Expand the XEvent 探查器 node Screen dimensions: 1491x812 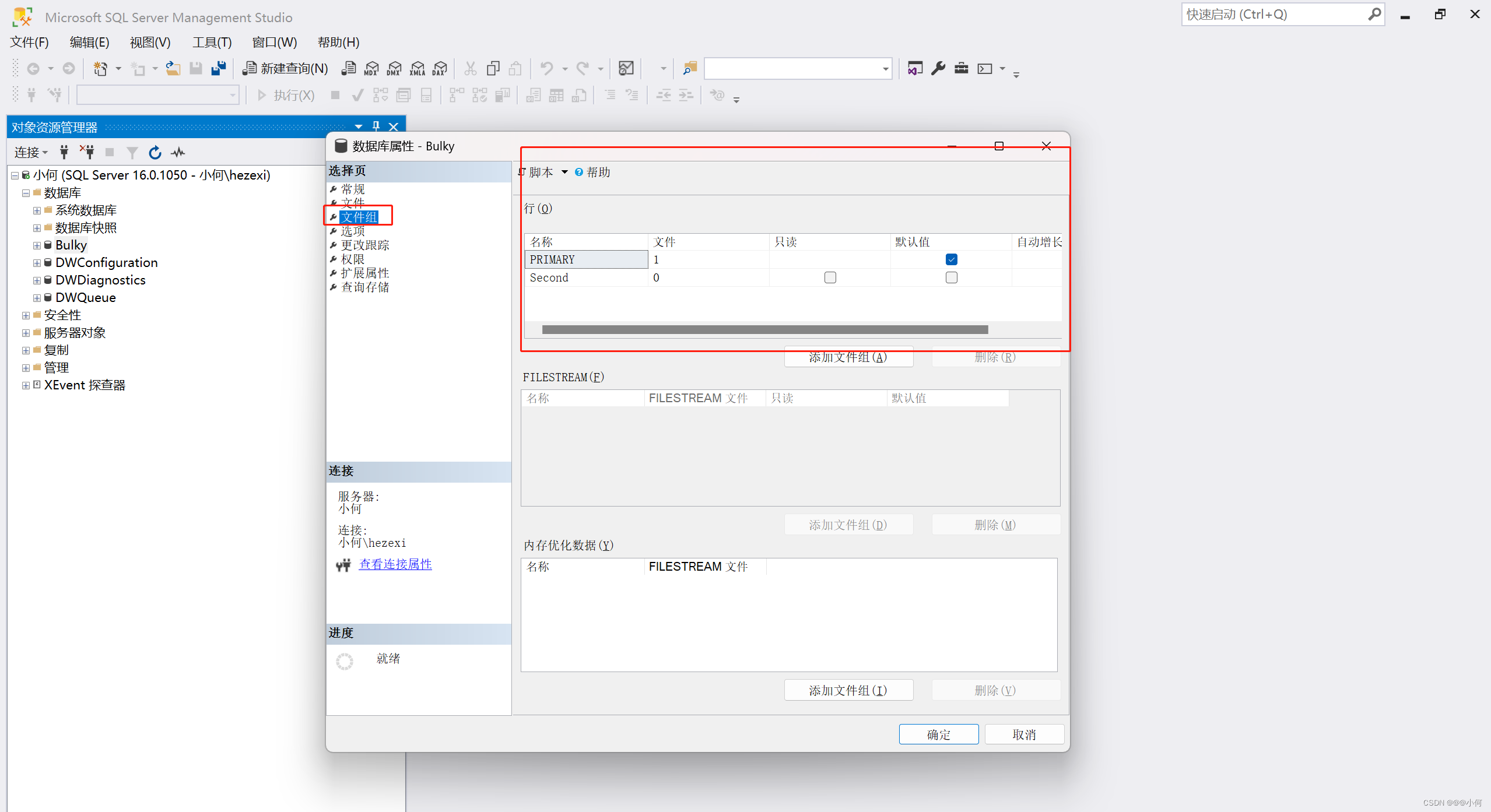[x=26, y=385]
